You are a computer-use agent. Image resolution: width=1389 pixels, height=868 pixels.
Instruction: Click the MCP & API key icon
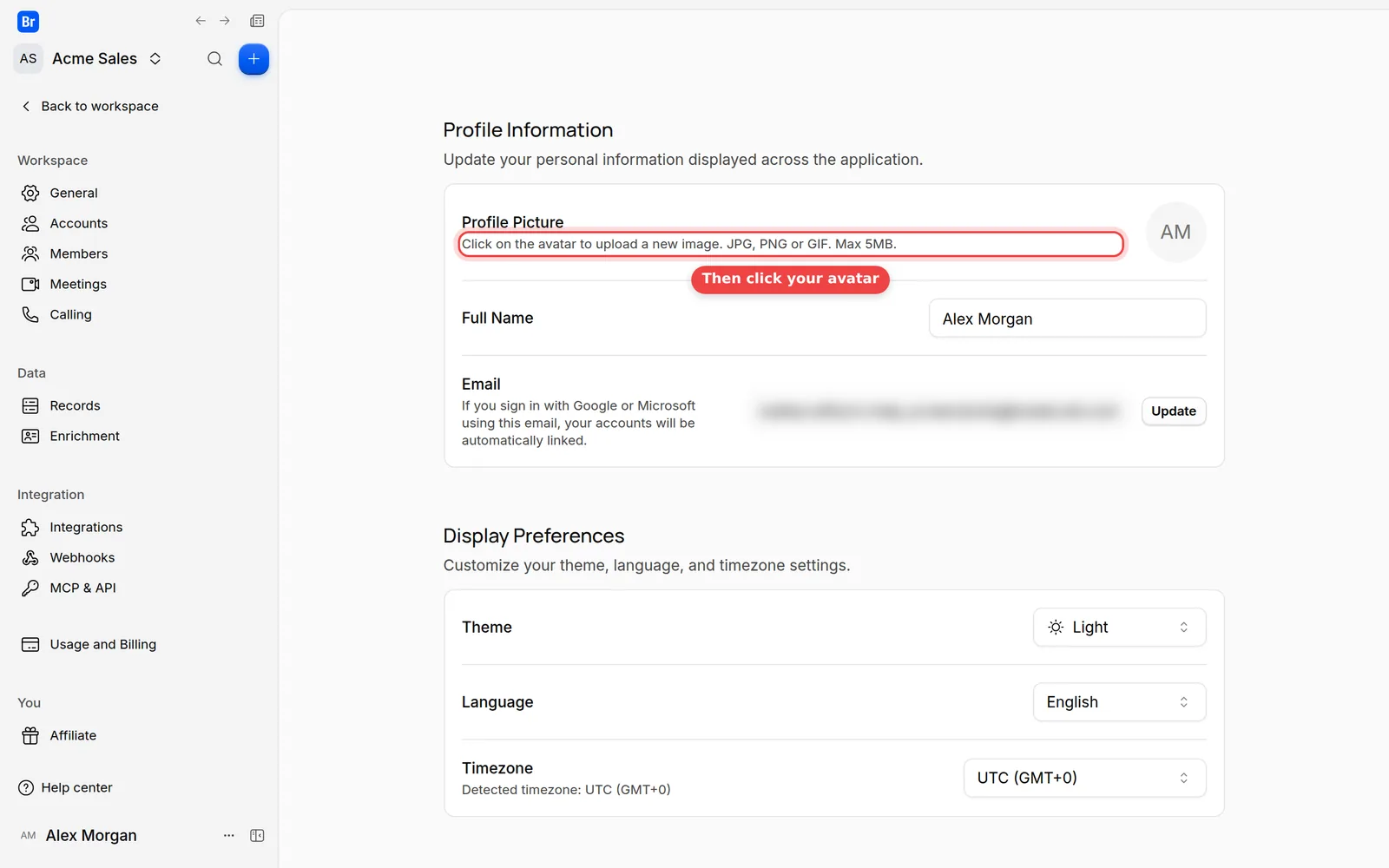coord(30,588)
